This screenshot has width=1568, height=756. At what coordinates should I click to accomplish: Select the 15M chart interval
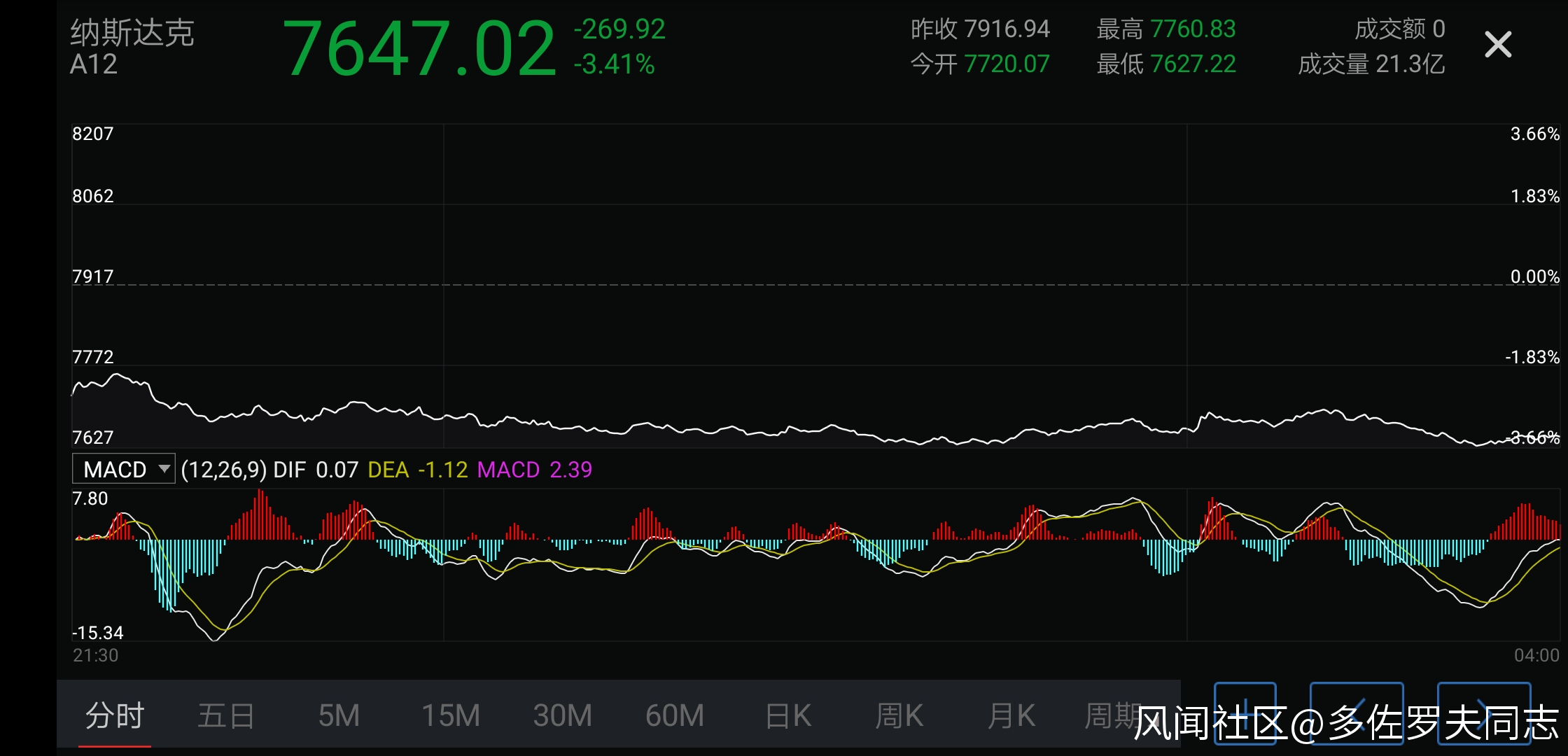[x=451, y=715]
